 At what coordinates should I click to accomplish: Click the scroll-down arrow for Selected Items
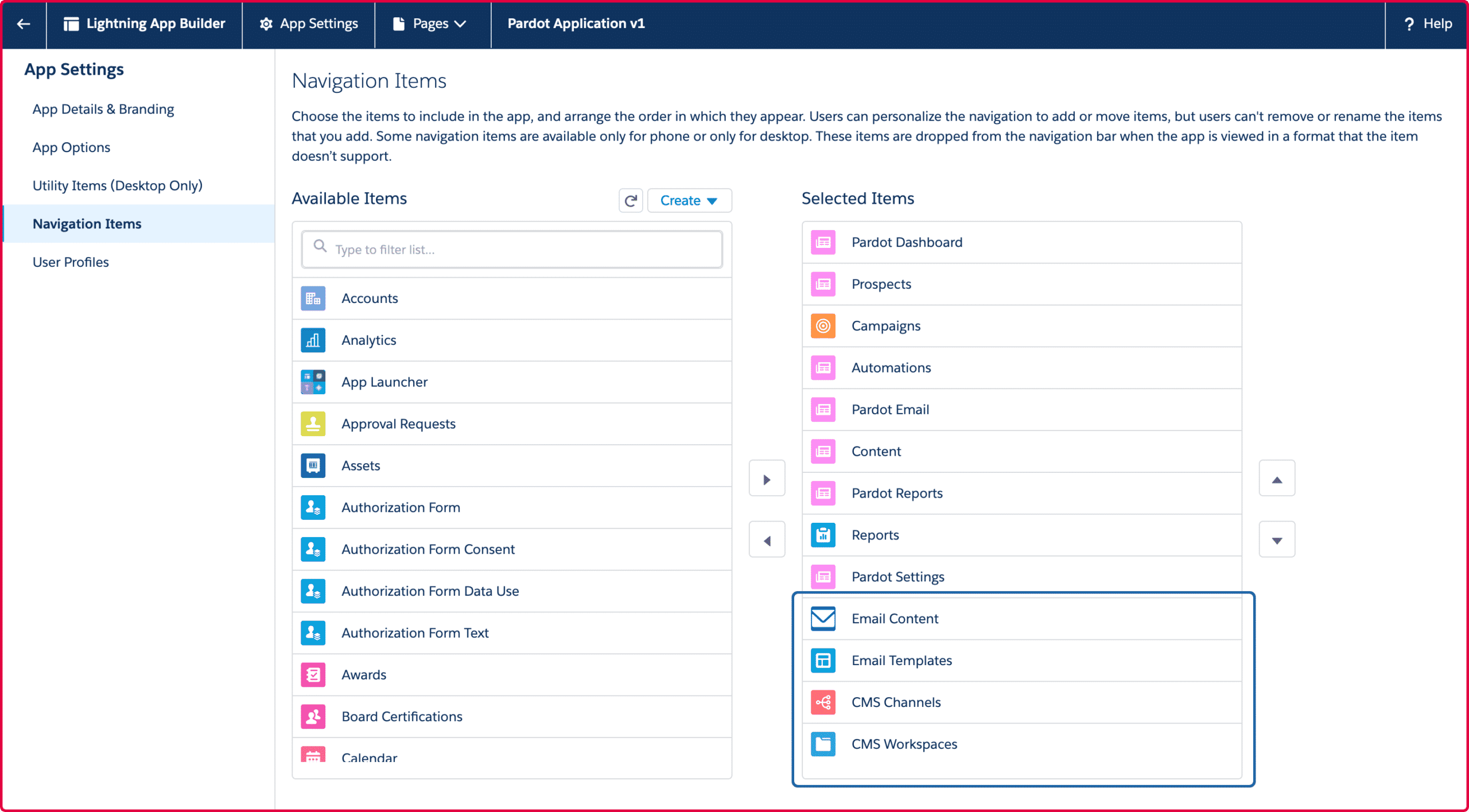[1279, 540]
